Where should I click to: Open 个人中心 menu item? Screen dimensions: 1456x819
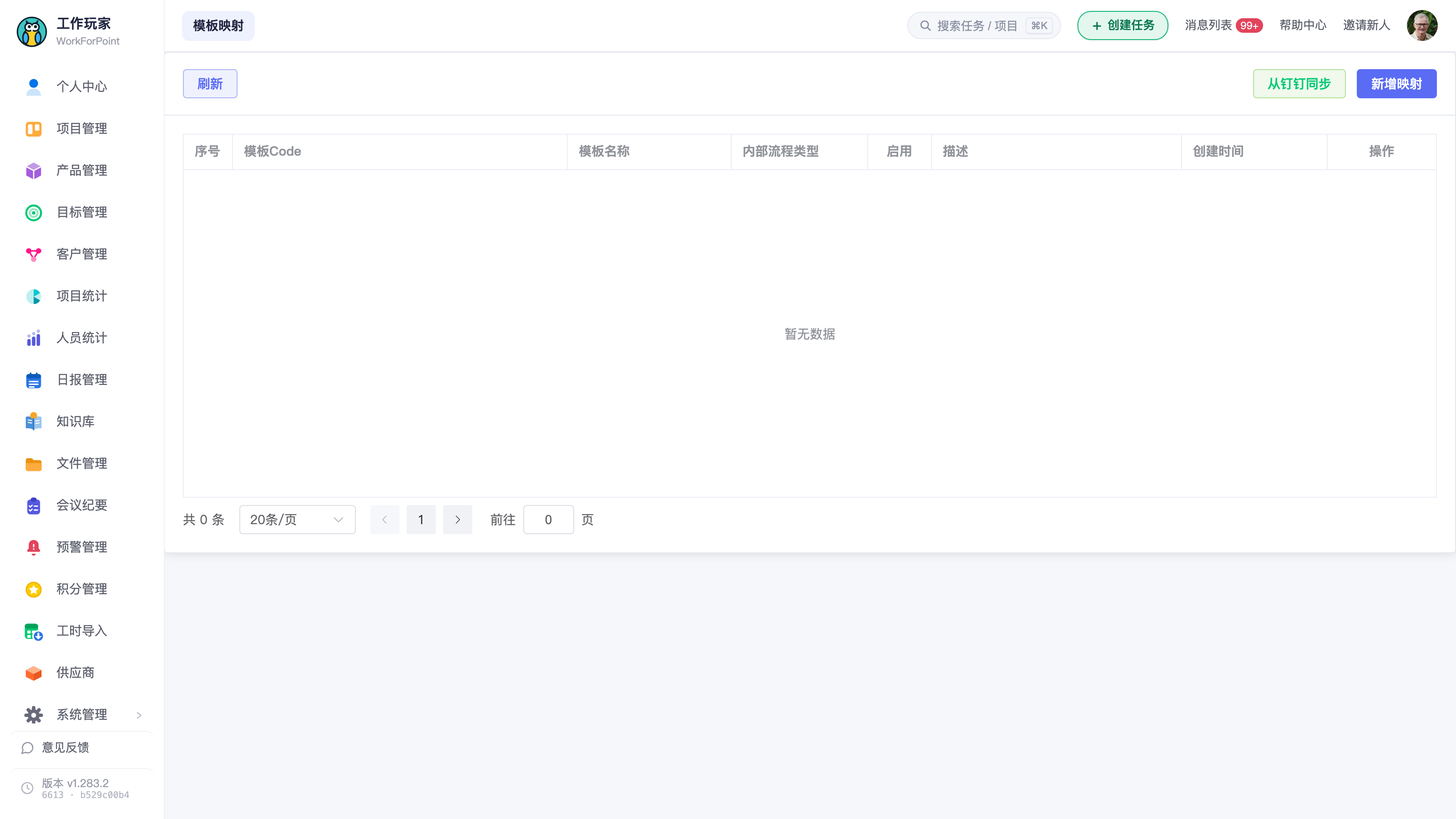pyautogui.click(x=82, y=86)
